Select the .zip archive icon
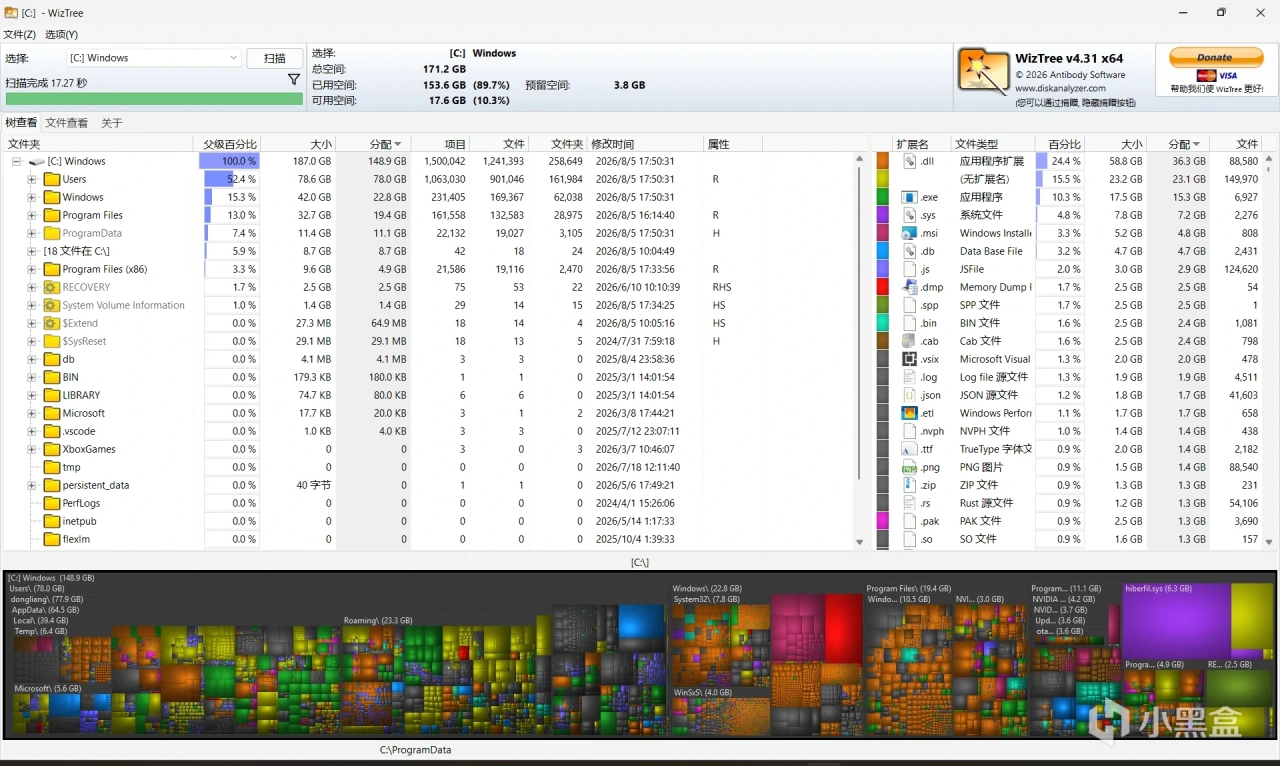The width and height of the screenshot is (1280, 766). pos(910,485)
